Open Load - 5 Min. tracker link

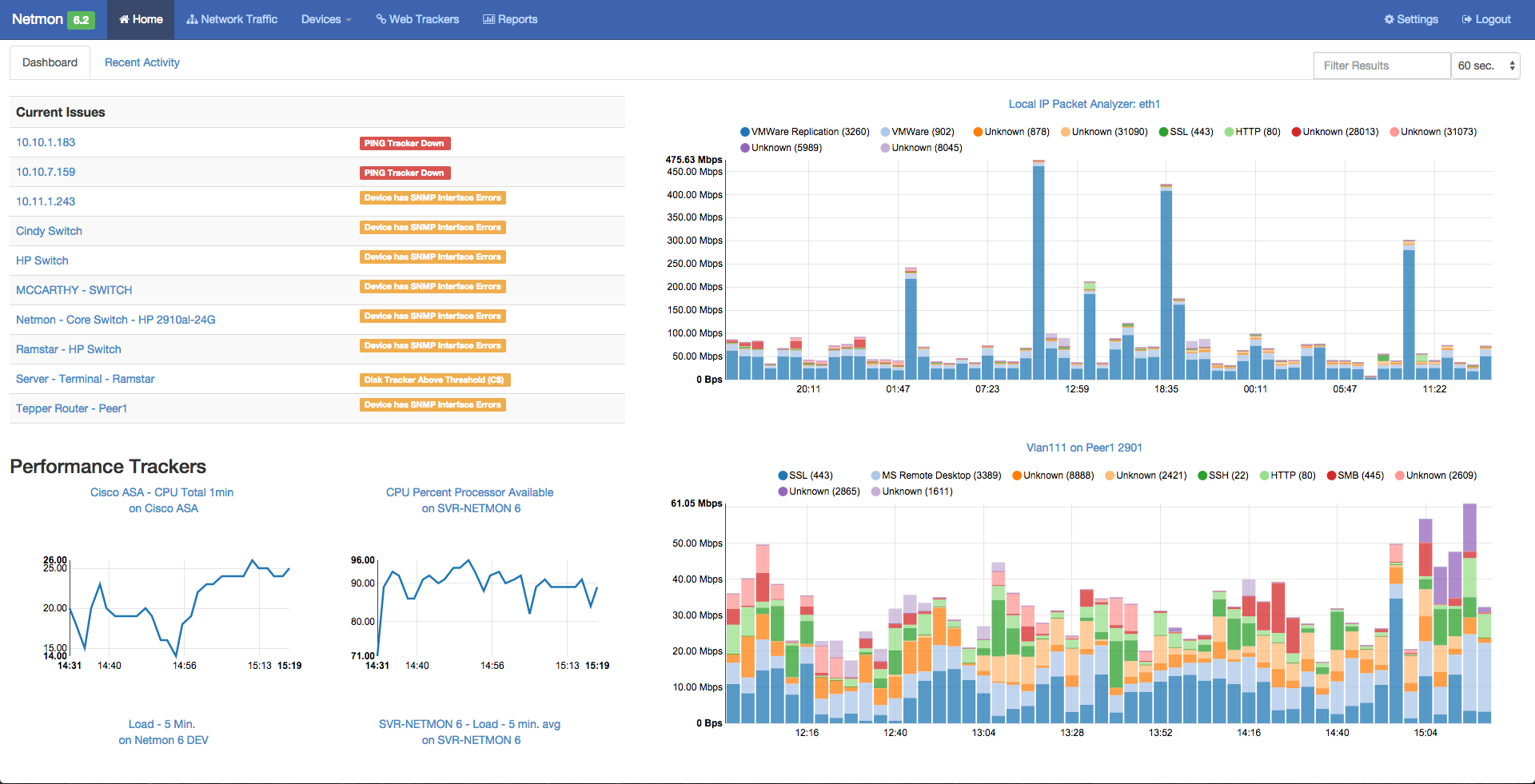[163, 732]
